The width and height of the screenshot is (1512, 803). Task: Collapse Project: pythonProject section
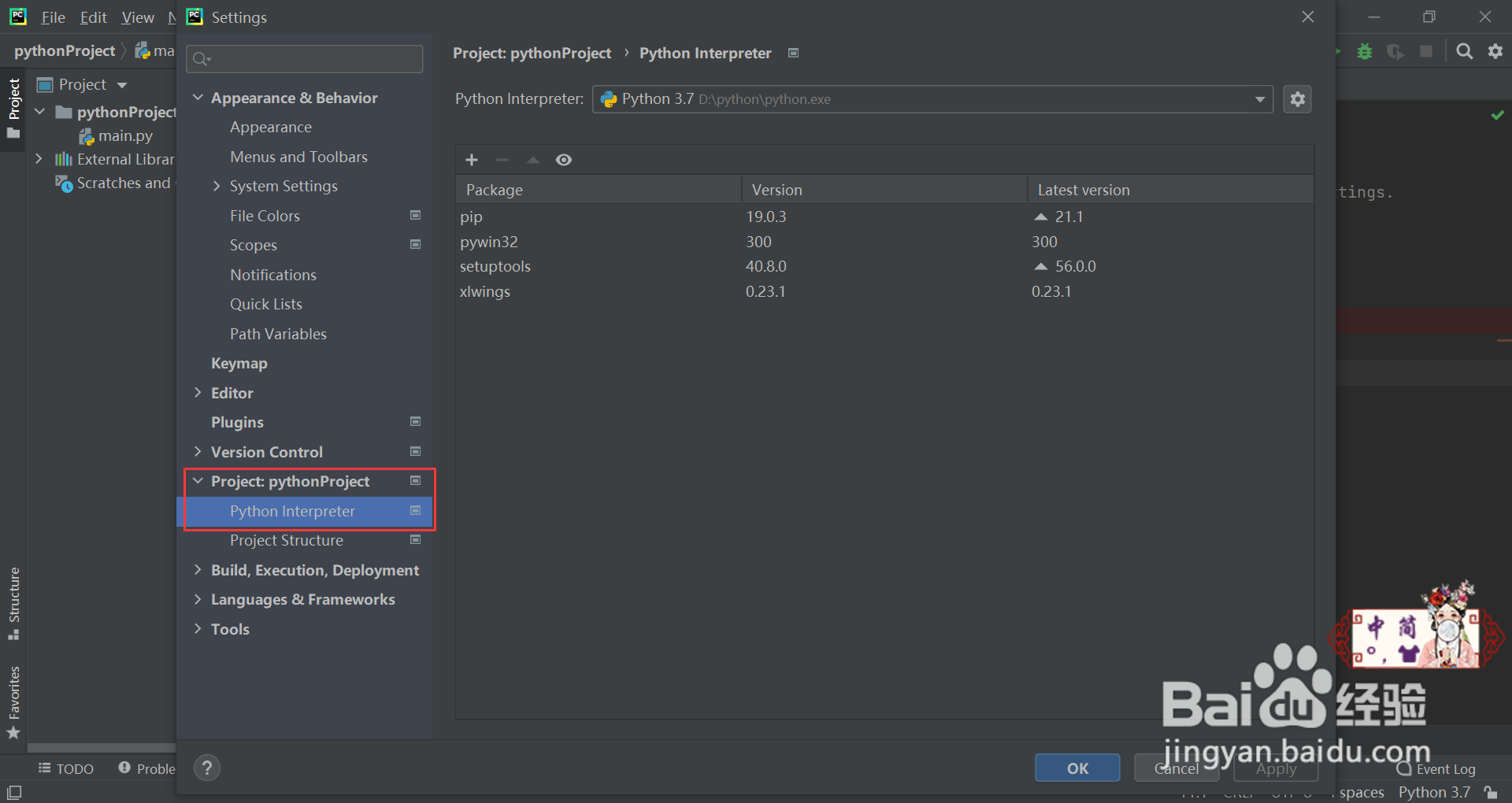pyautogui.click(x=198, y=481)
